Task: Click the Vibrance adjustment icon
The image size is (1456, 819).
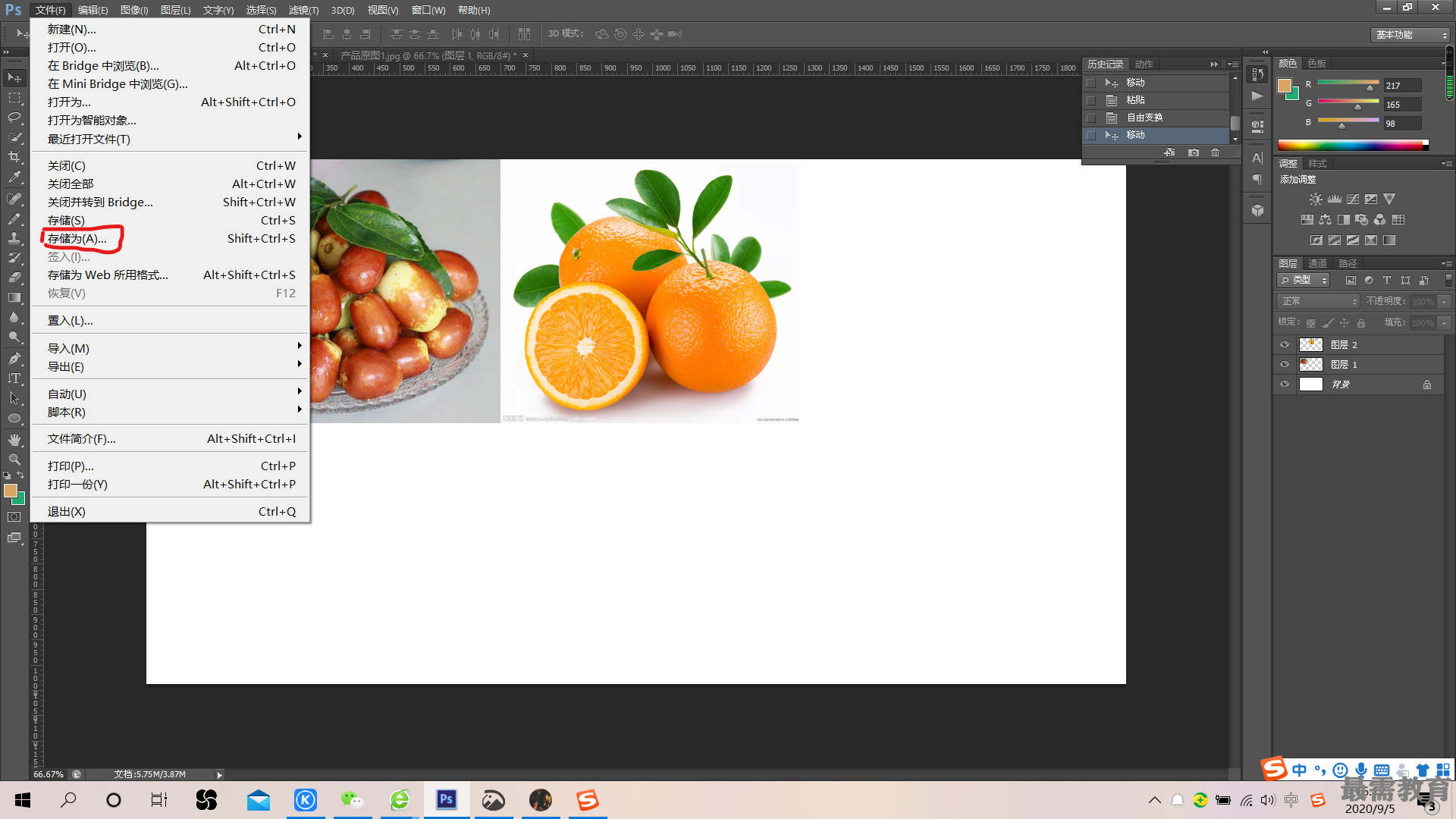Action: [1389, 199]
